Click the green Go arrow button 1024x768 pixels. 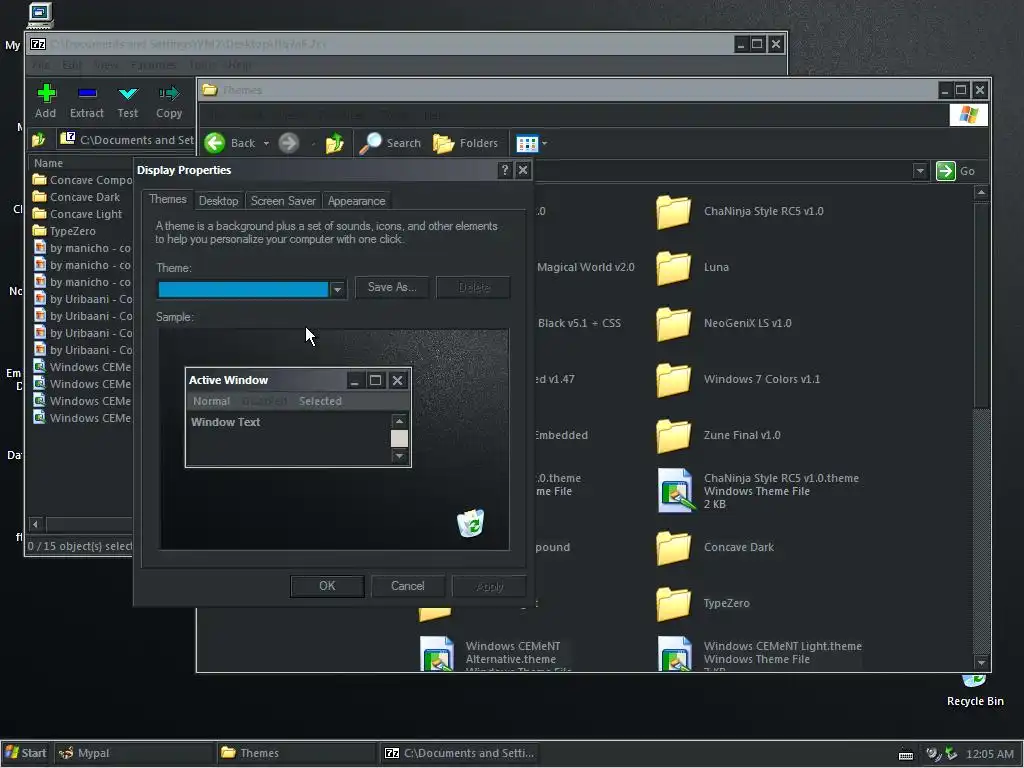946,171
